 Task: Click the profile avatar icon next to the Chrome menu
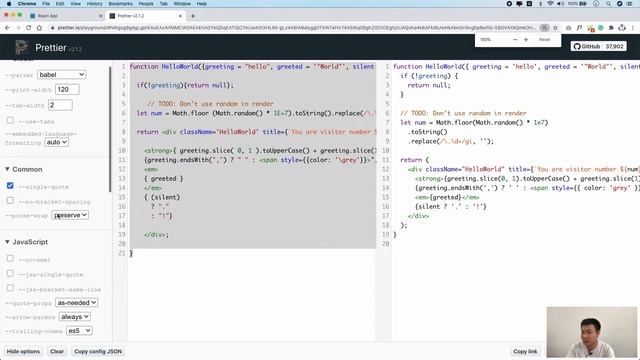click(x=622, y=28)
